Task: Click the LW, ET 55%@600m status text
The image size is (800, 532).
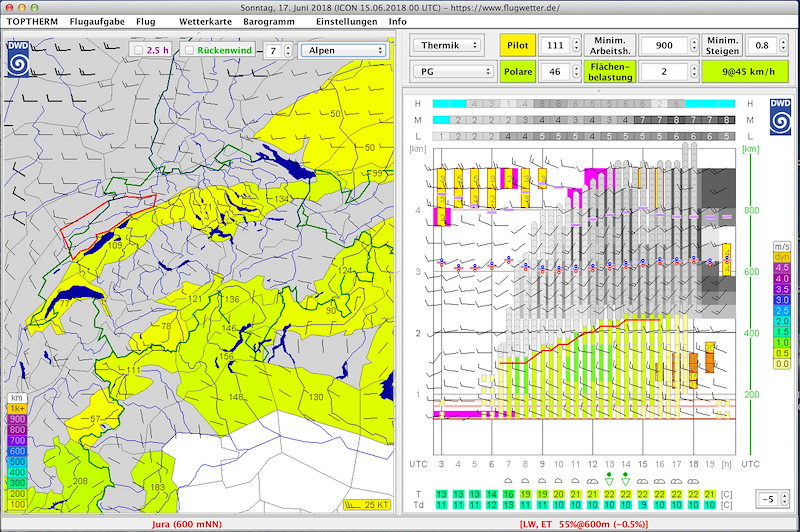Action: point(584,524)
